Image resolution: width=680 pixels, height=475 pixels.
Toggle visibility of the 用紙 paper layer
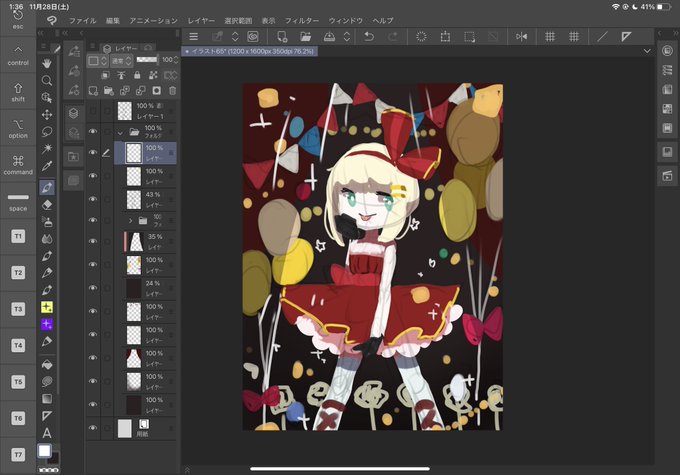point(93,428)
